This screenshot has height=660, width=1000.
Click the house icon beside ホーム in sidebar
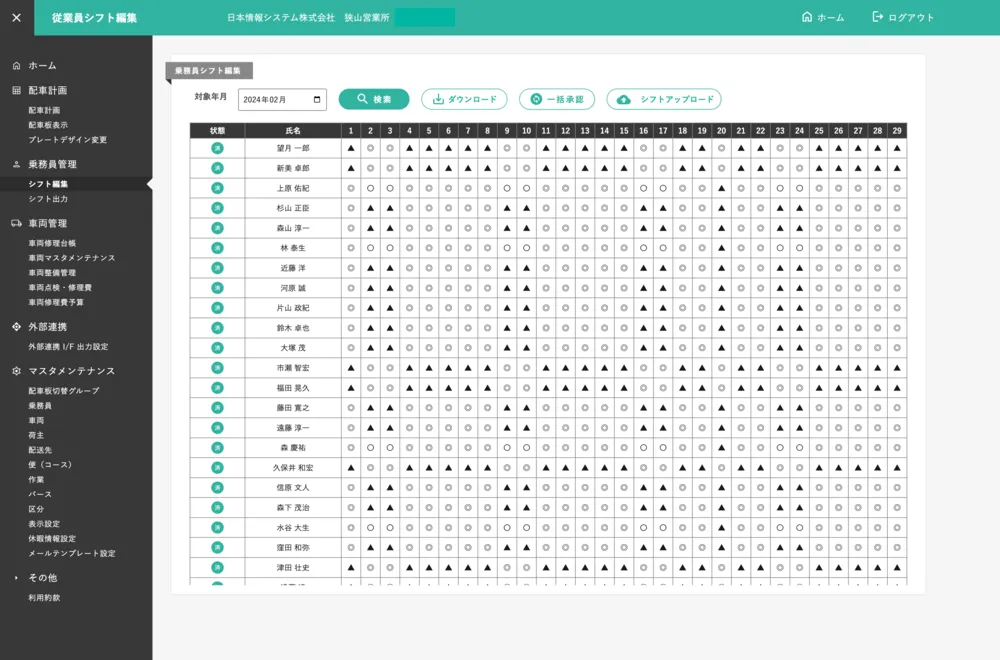coord(16,65)
